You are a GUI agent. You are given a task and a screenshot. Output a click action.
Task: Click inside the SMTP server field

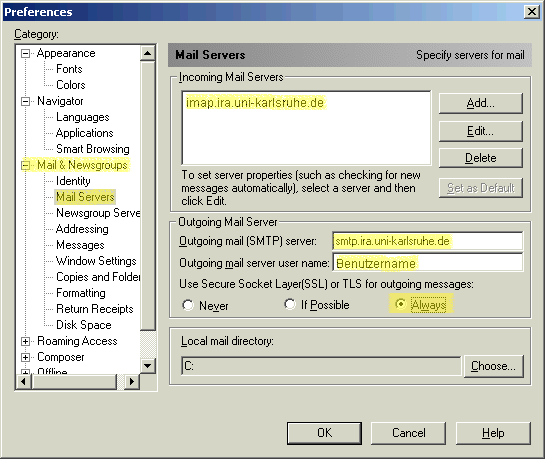coord(428,241)
